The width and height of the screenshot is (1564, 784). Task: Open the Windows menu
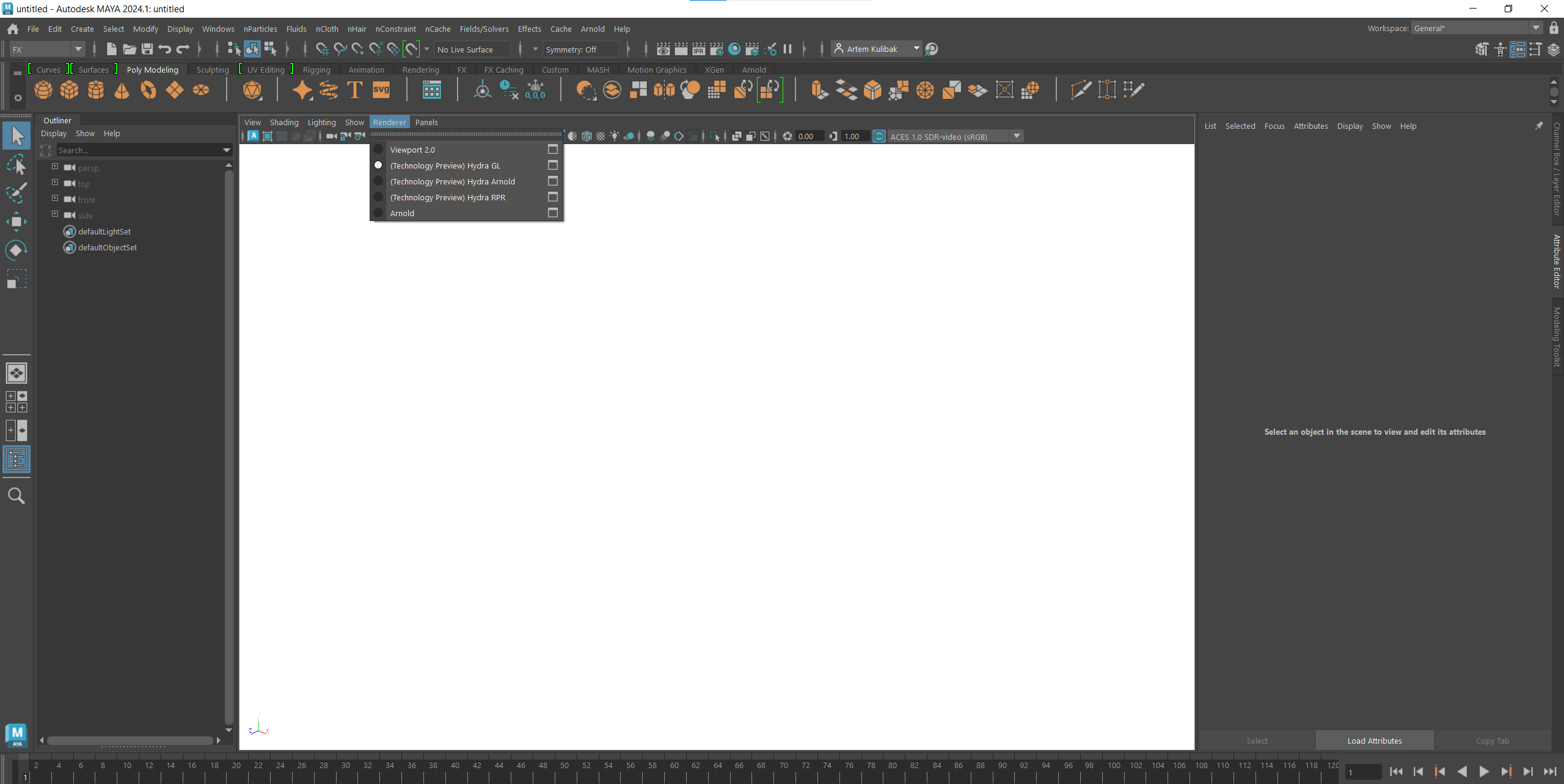pos(217,29)
